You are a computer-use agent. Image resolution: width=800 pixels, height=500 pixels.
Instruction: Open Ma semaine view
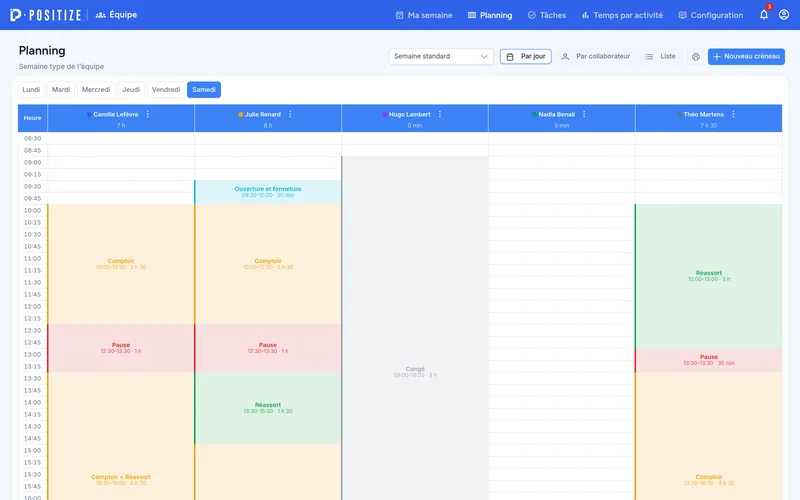(424, 15)
